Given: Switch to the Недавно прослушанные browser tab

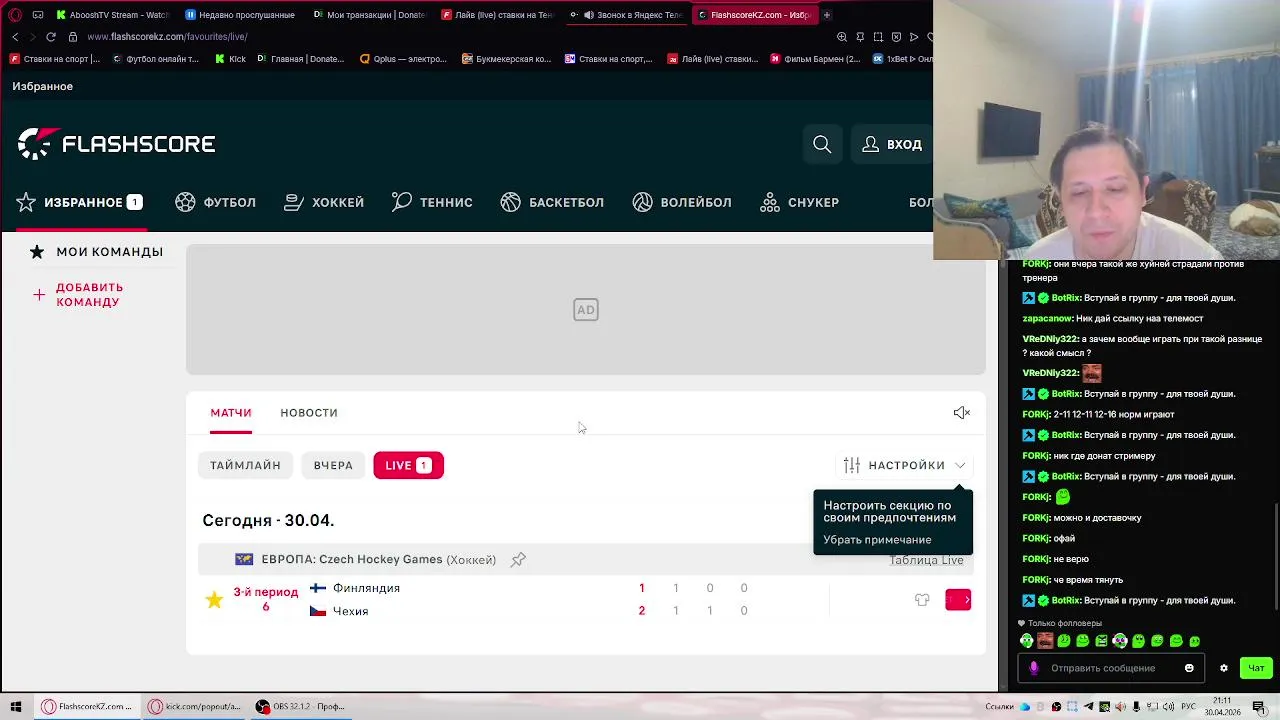Looking at the screenshot, I should [x=240, y=15].
